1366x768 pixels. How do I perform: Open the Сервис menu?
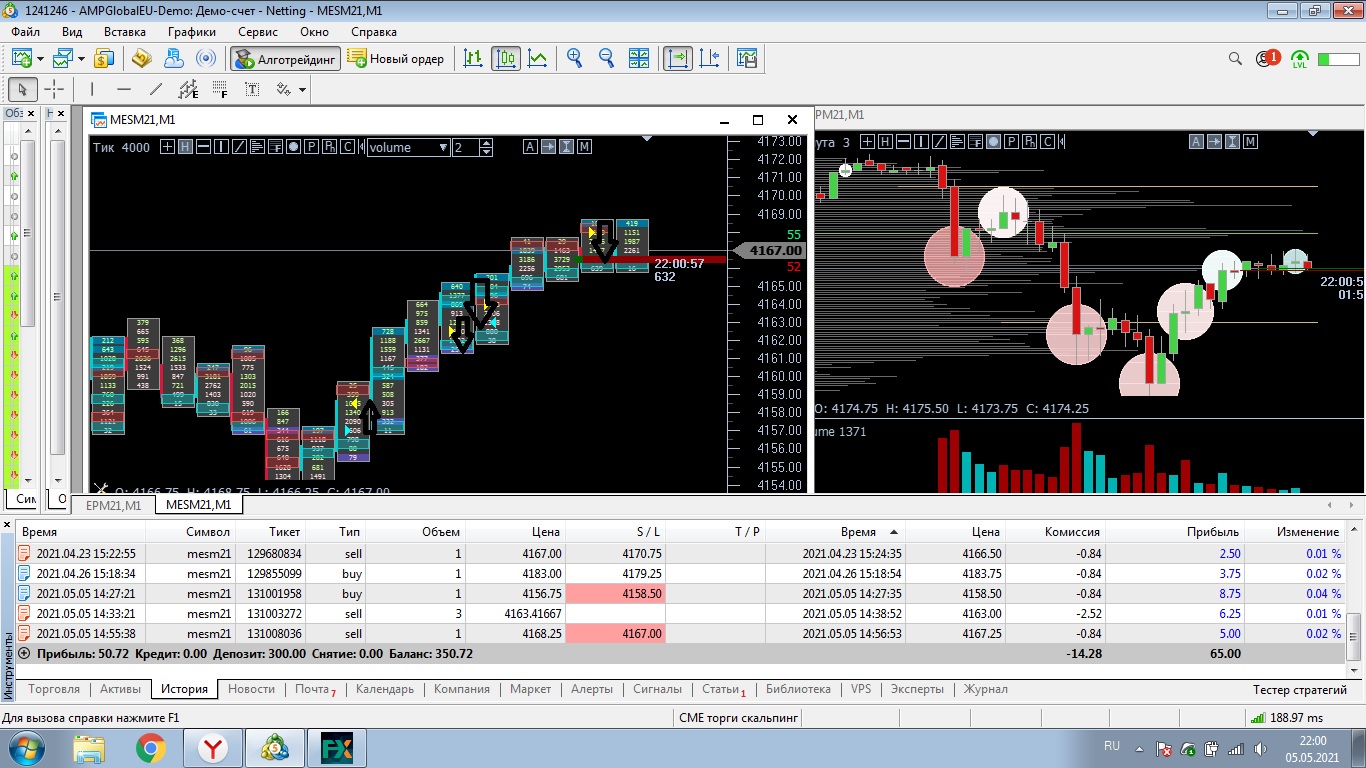[258, 31]
